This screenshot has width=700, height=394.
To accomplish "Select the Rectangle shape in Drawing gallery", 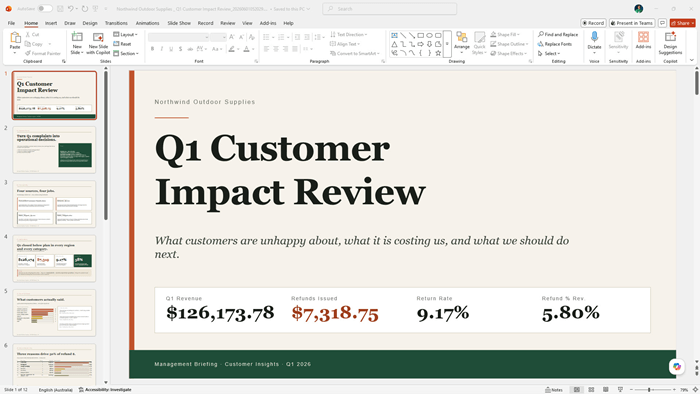I will 421,35.
